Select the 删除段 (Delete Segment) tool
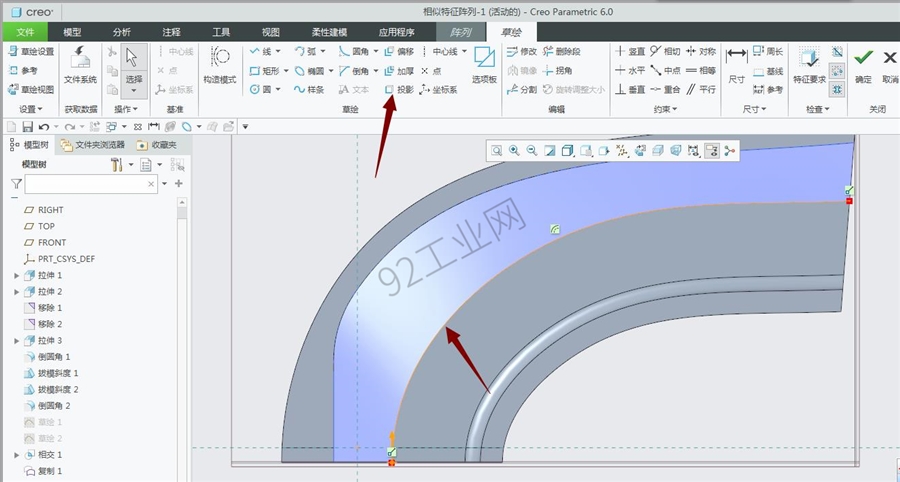Image resolution: width=900 pixels, height=482 pixels. pos(562,52)
